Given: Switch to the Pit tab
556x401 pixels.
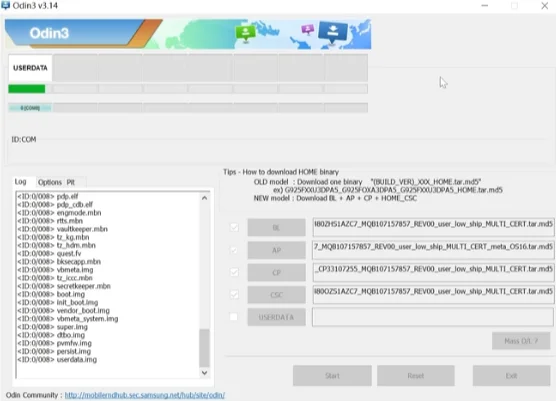Looking at the screenshot, I should pos(71,182).
